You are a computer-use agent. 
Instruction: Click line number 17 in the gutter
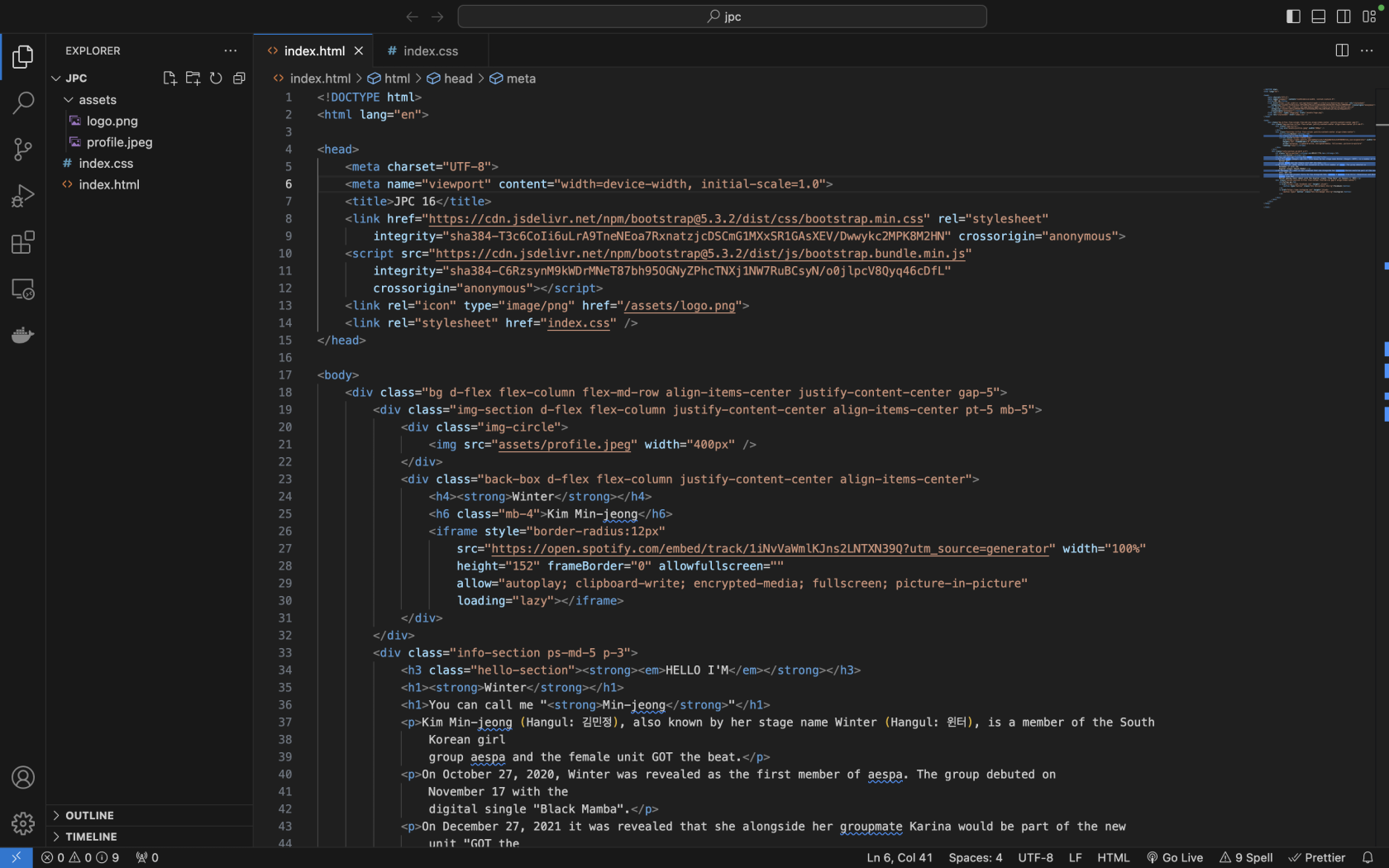pyautogui.click(x=284, y=375)
